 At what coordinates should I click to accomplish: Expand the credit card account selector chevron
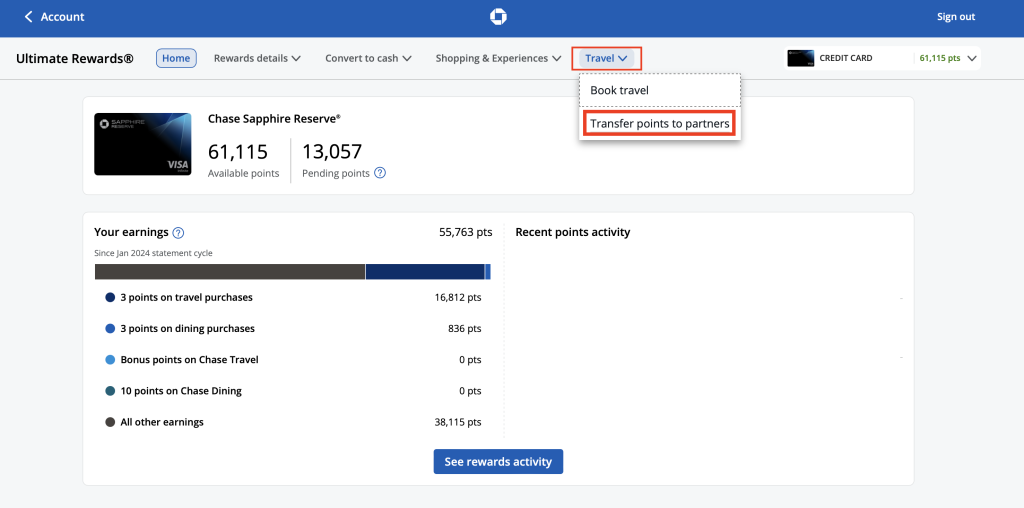972,58
